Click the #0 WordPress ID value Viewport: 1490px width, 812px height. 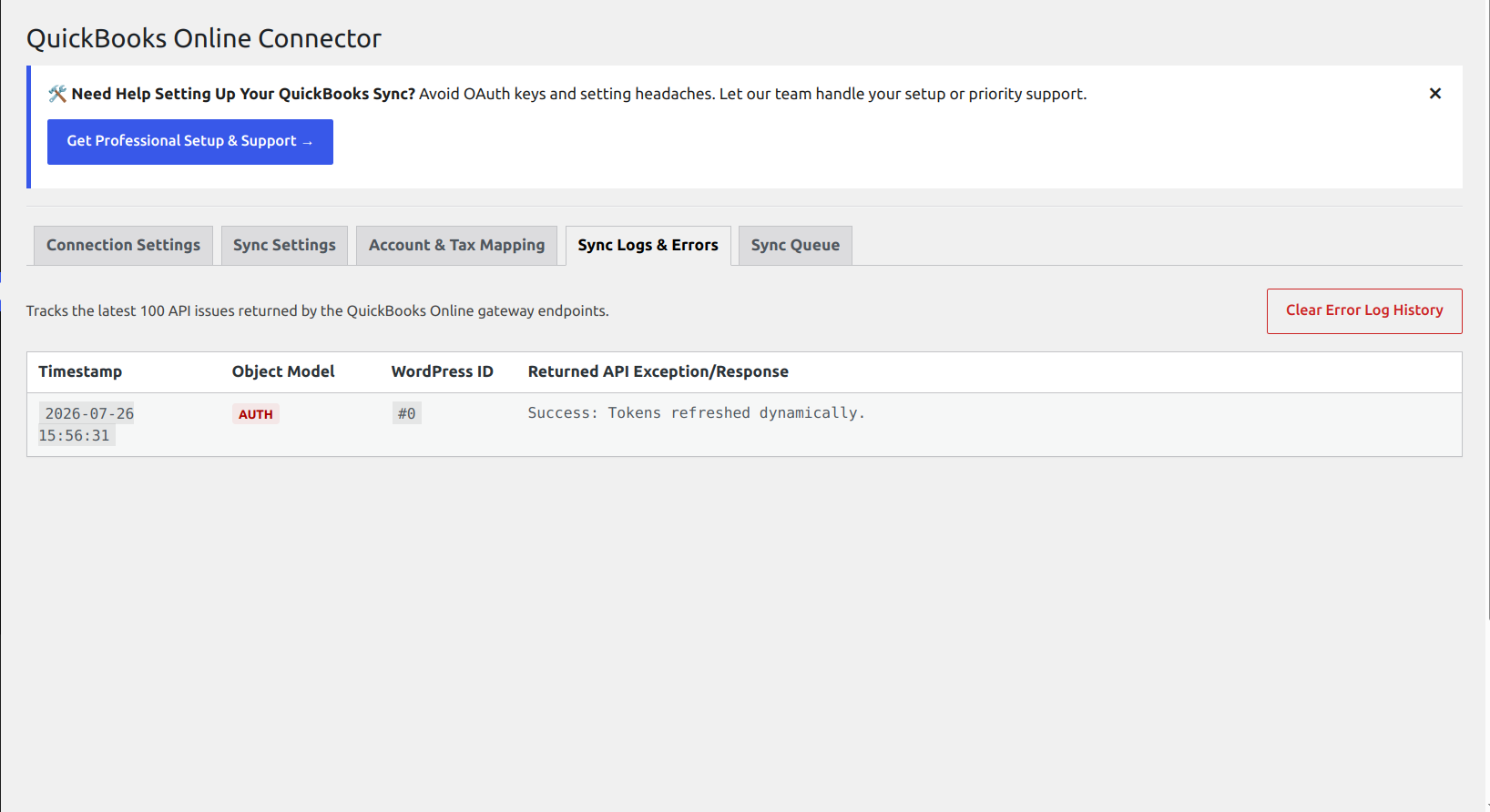tap(406, 414)
